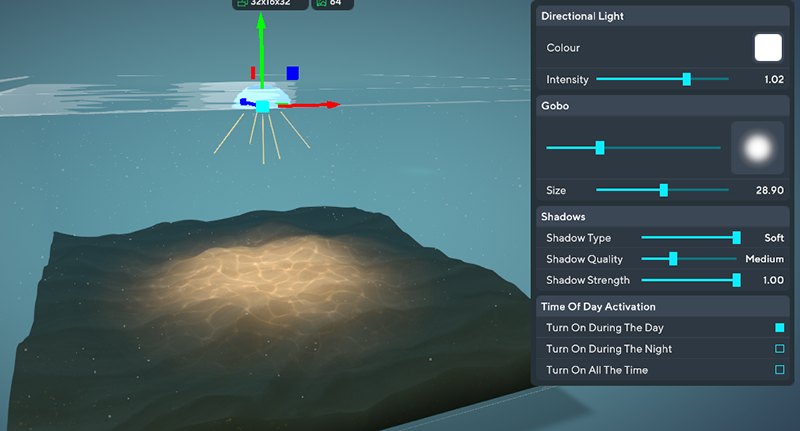Click the Shadow Quality slider handle
Screen dimensions: 800x431
tap(673, 259)
